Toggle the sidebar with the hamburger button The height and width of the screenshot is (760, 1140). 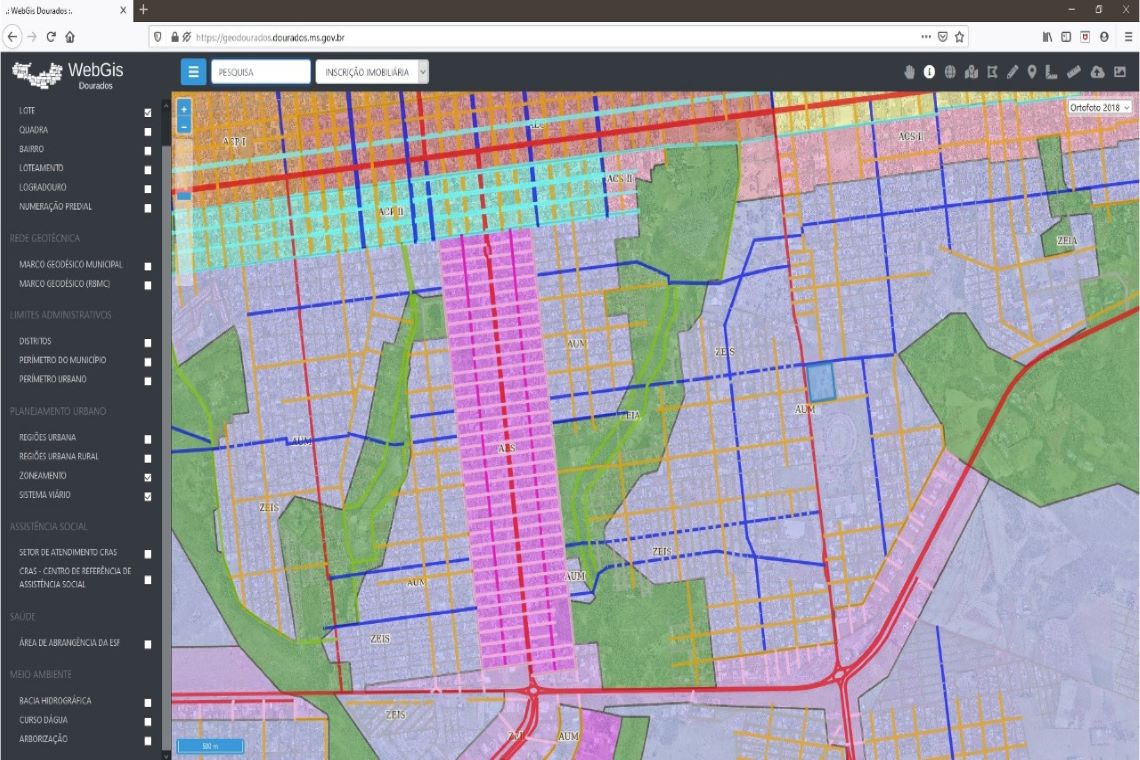point(194,71)
